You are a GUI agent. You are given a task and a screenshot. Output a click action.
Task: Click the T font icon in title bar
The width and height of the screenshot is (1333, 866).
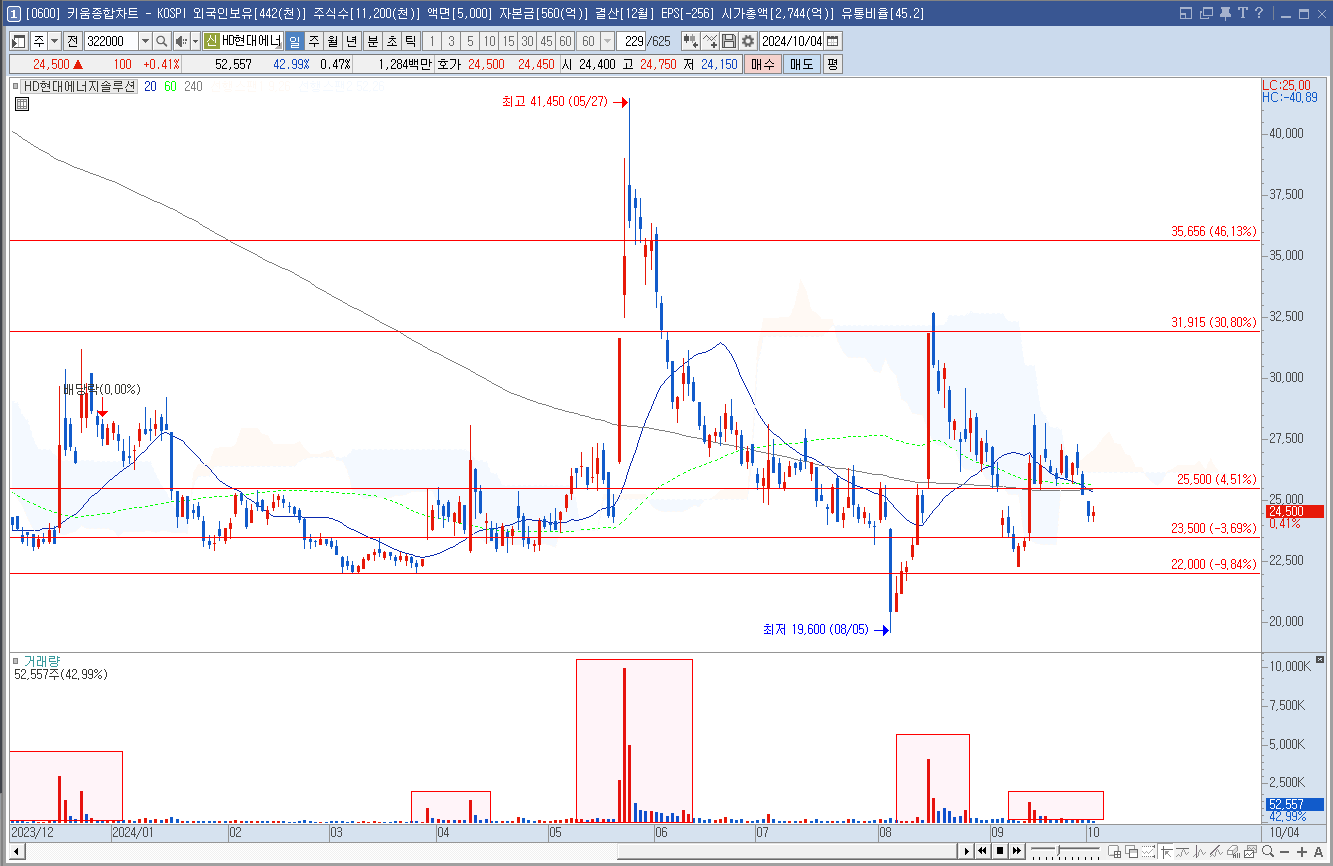[x=1243, y=13]
